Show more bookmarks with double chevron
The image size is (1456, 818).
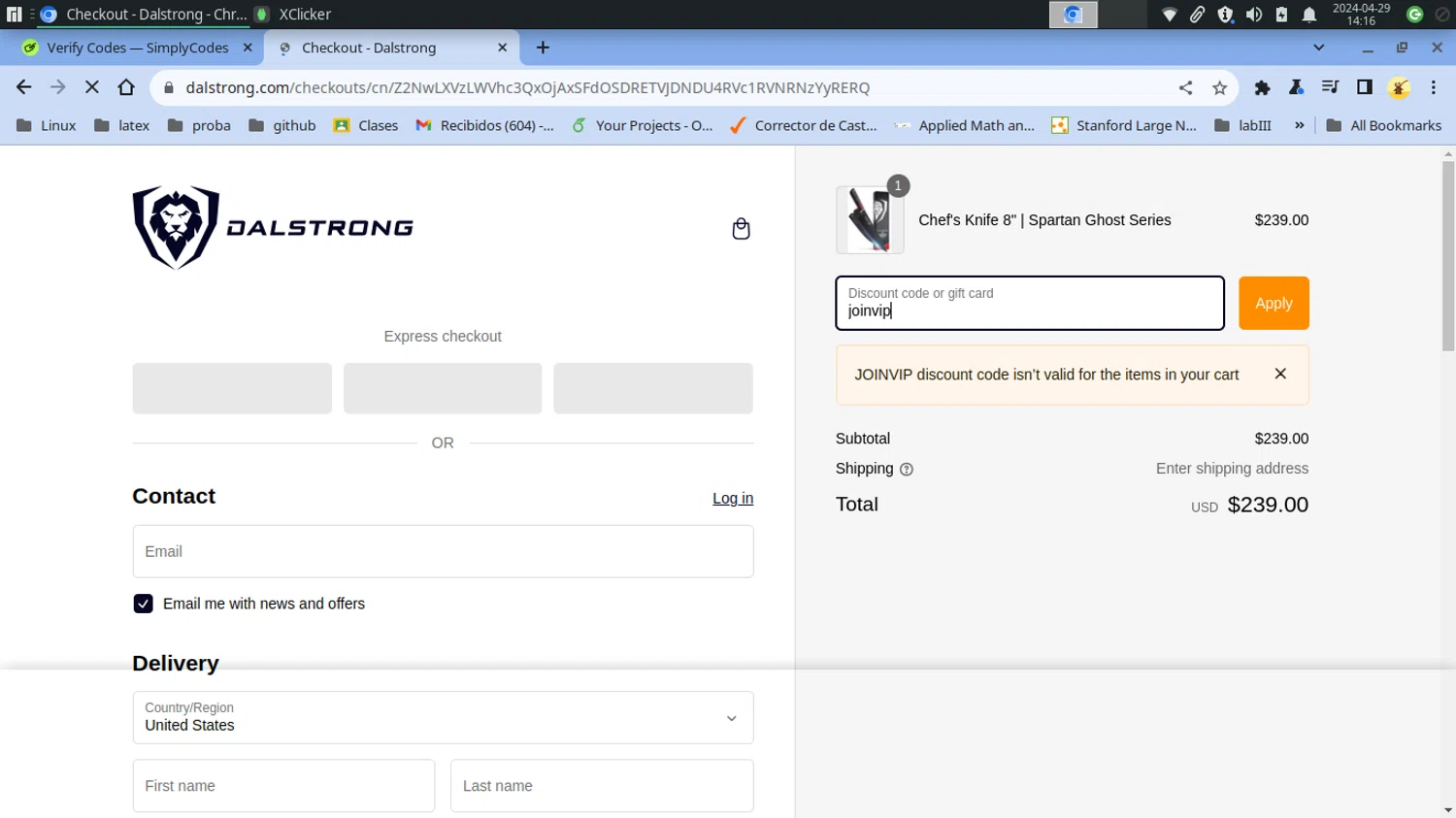(1299, 125)
